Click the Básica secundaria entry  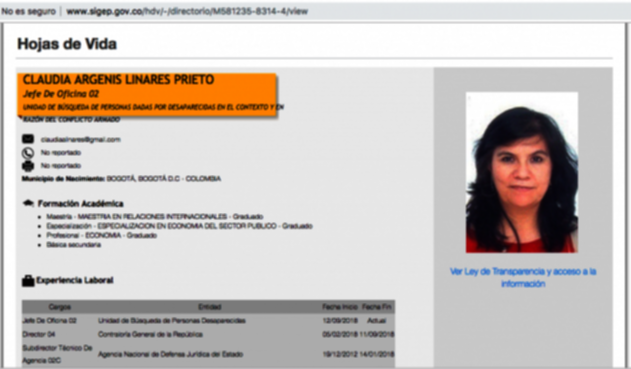point(74,245)
